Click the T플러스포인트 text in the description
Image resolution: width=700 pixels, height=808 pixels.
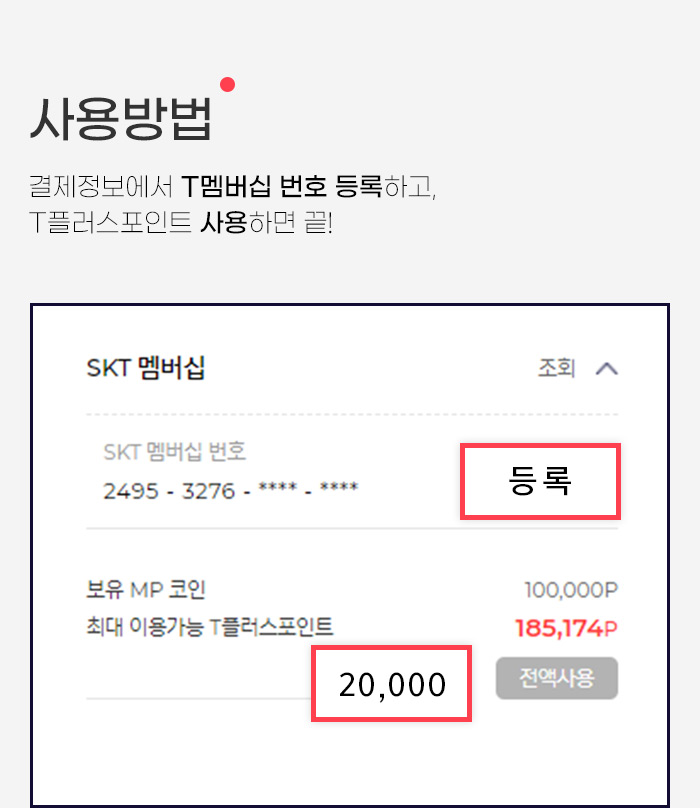tap(110, 222)
